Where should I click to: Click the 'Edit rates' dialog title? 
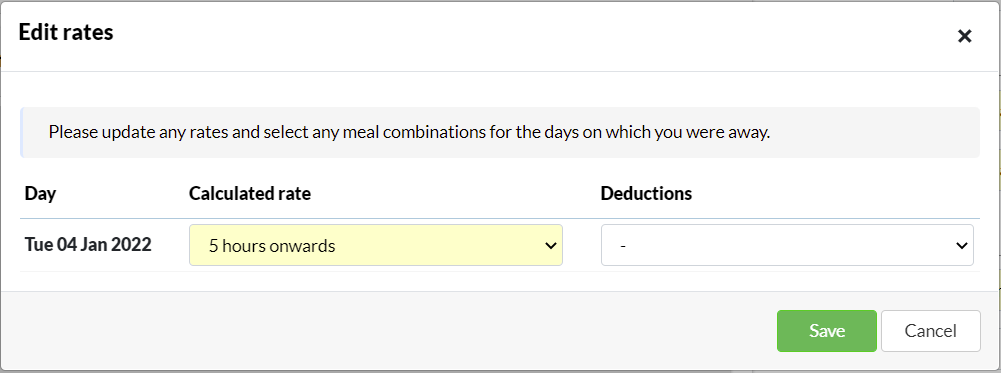(66, 32)
